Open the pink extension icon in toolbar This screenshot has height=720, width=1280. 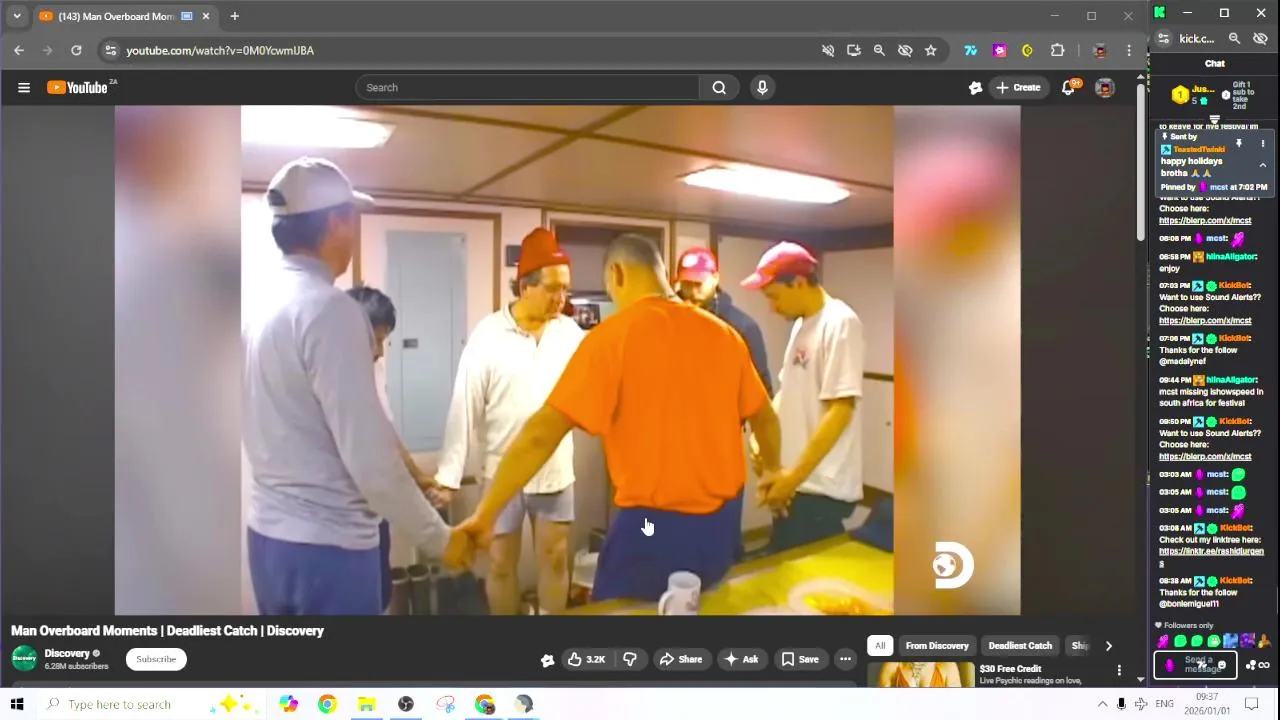tap(999, 50)
